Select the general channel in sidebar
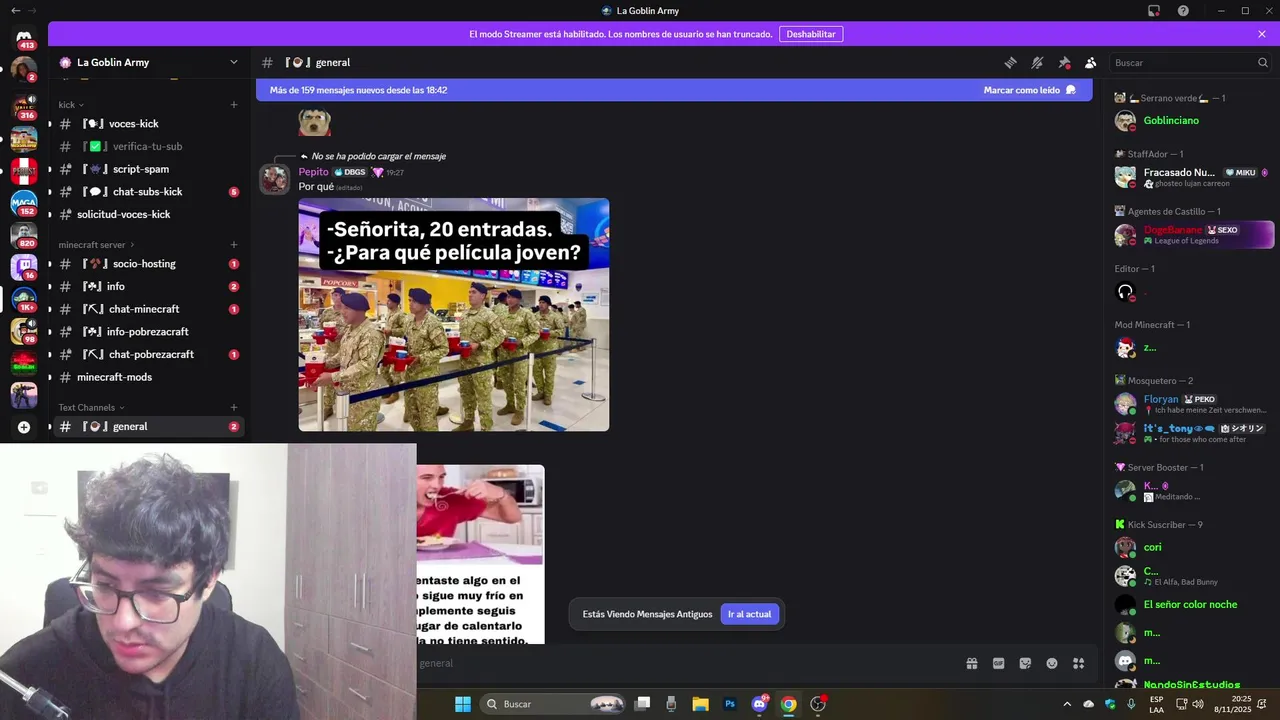 pyautogui.click(x=149, y=426)
